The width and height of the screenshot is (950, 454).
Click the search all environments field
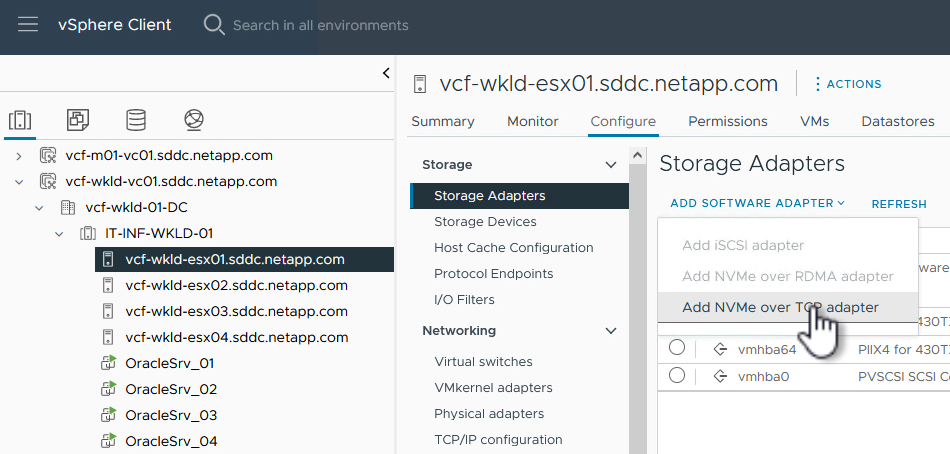[x=320, y=25]
